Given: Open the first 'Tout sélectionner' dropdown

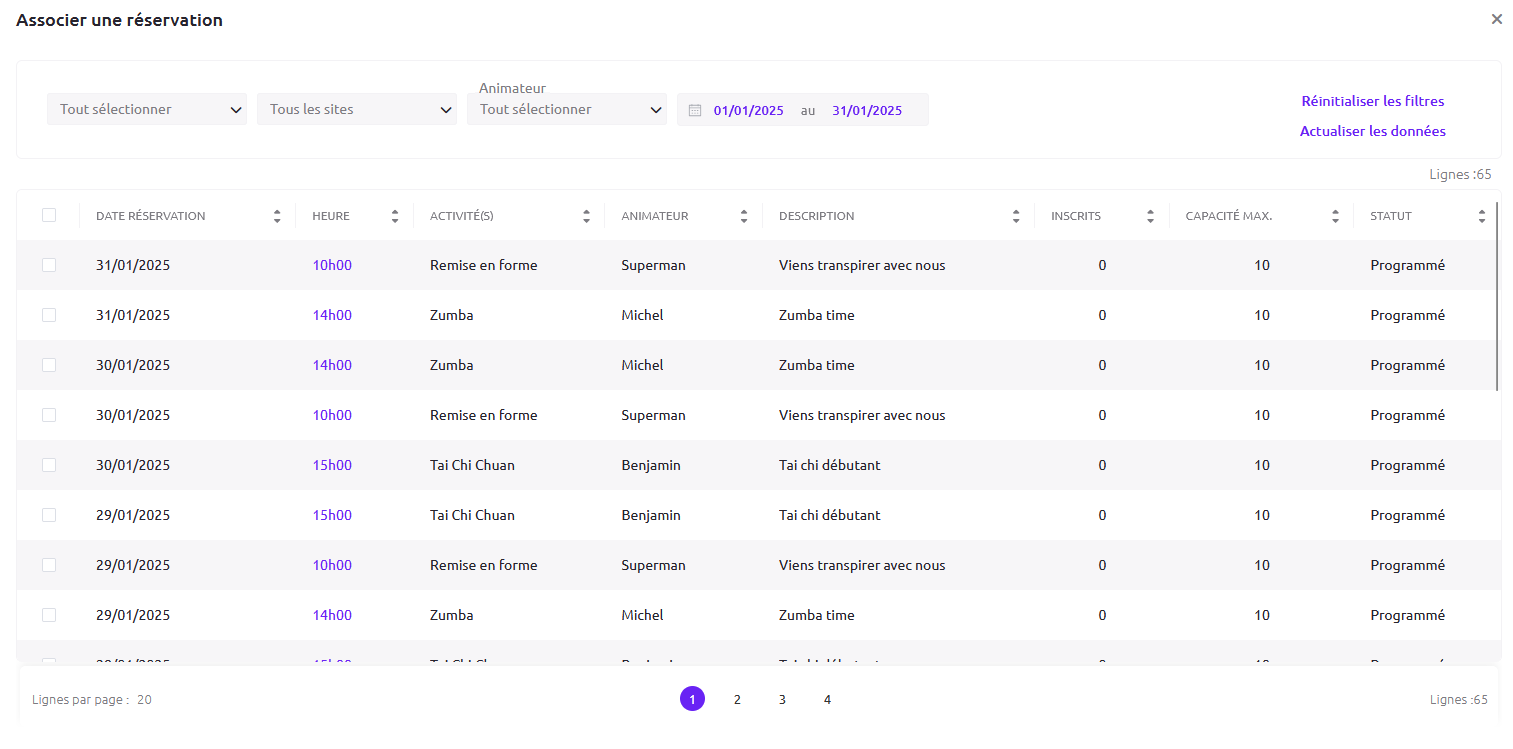Looking at the screenshot, I should [x=147, y=109].
